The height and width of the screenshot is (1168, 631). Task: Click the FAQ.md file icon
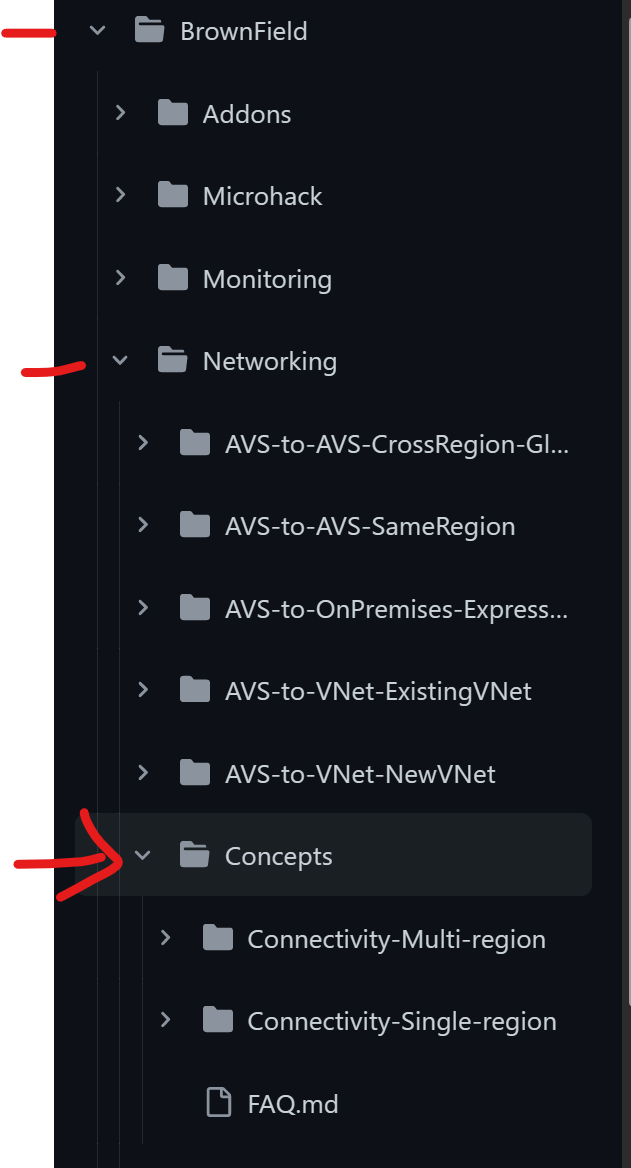[217, 1103]
